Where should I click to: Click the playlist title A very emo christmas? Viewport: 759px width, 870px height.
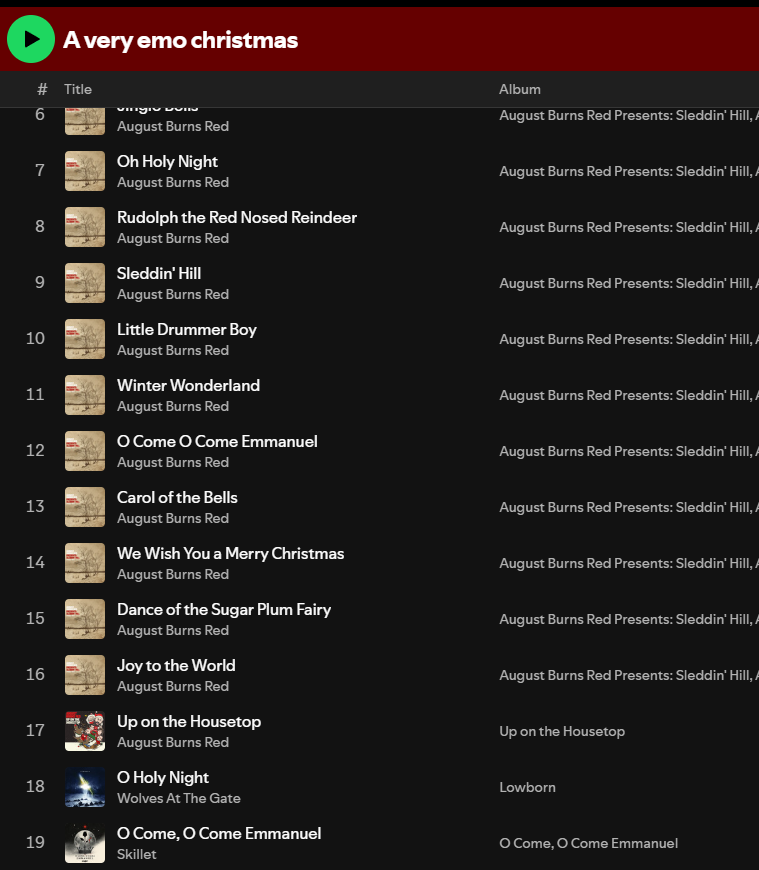pos(180,40)
